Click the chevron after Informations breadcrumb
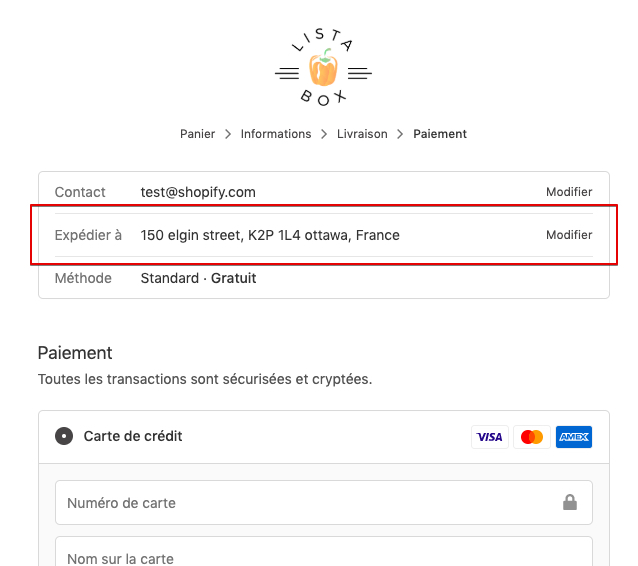The width and height of the screenshot is (638, 566). [324, 134]
